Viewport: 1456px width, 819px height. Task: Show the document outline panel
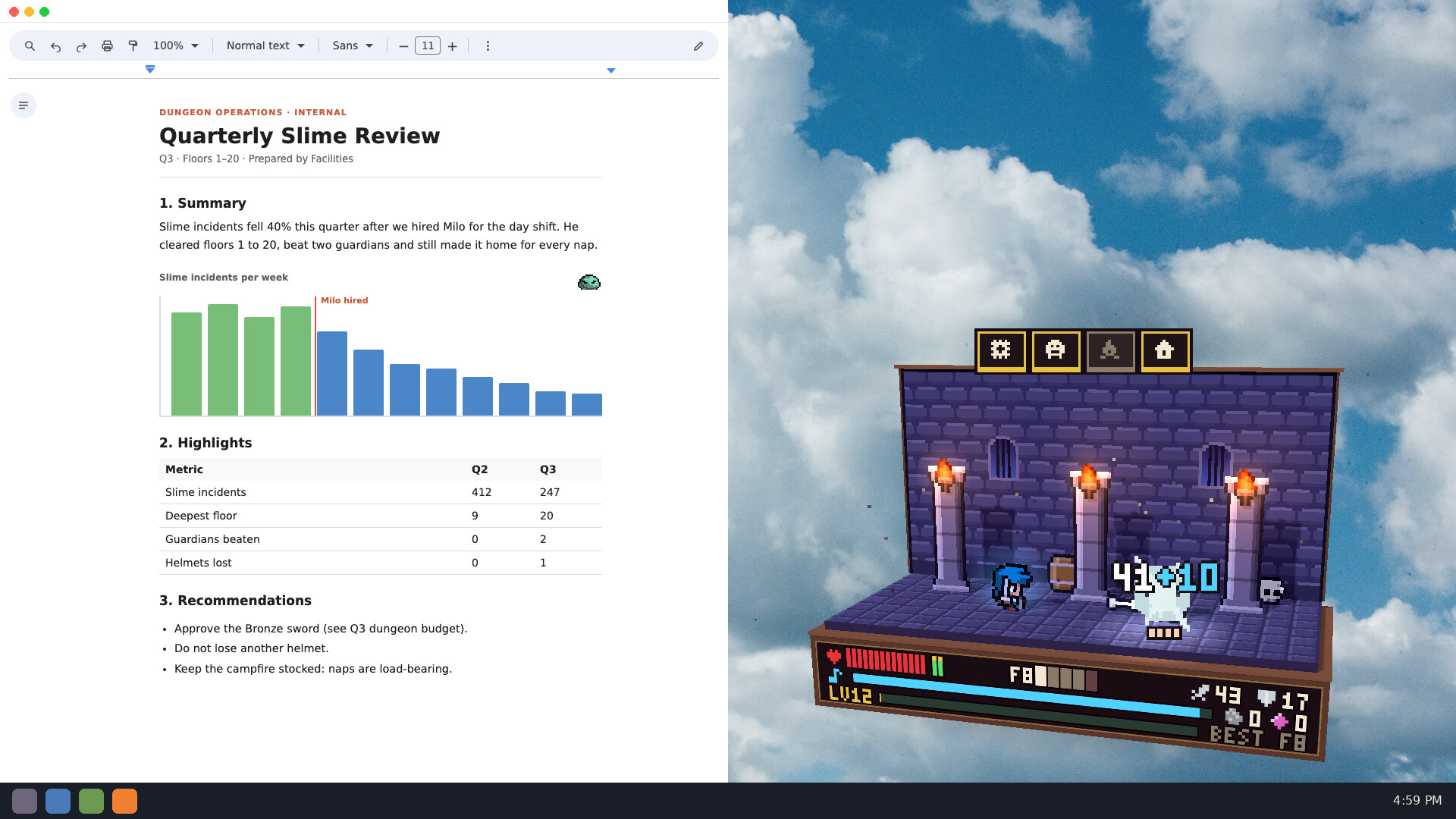(24, 105)
